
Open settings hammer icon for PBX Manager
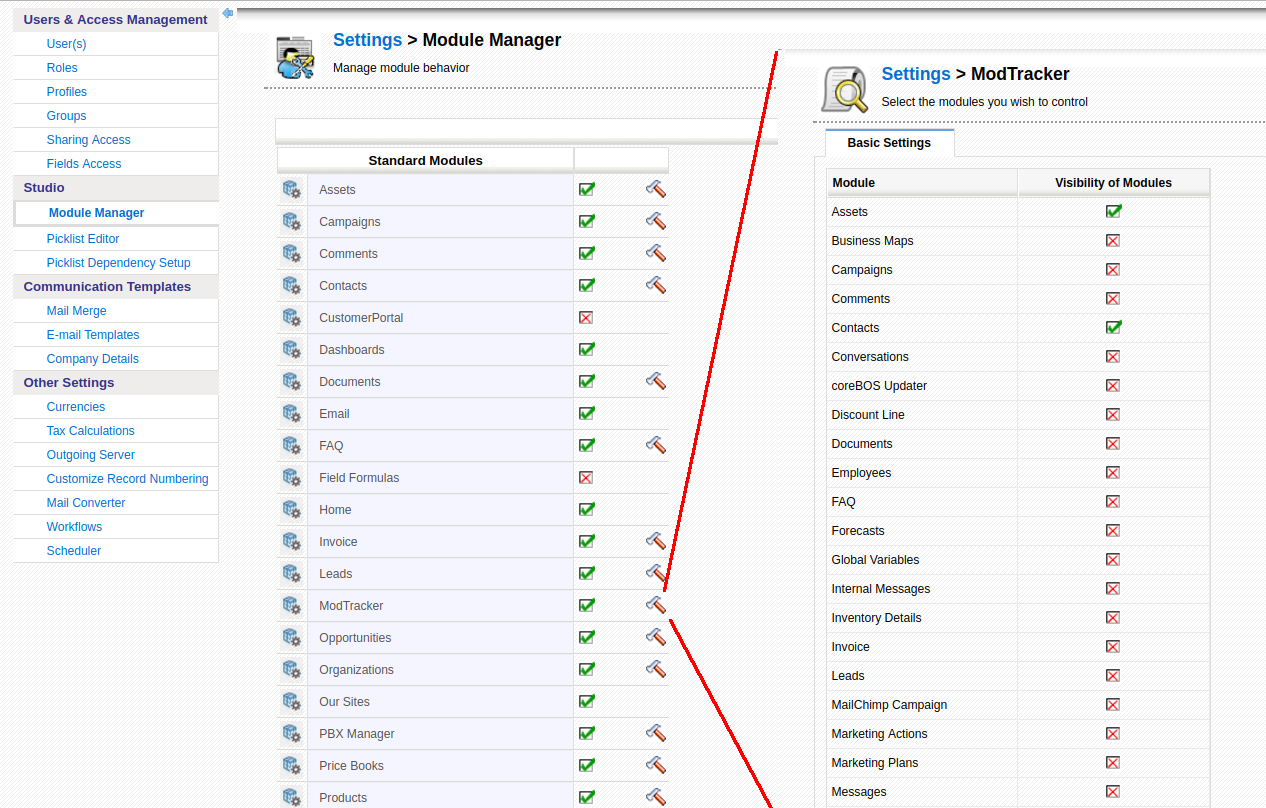click(656, 733)
